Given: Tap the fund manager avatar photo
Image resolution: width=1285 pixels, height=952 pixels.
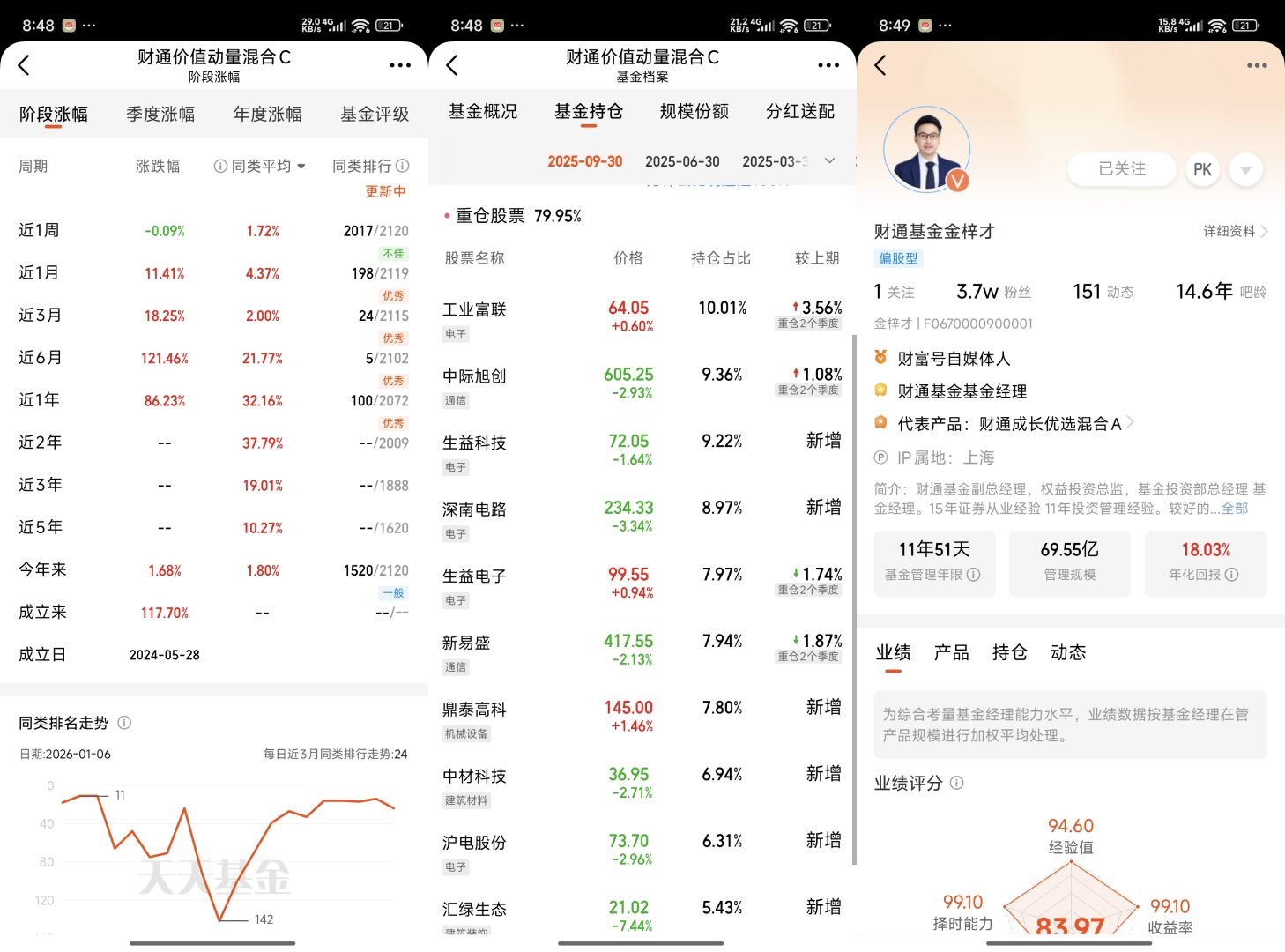Looking at the screenshot, I should (926, 151).
